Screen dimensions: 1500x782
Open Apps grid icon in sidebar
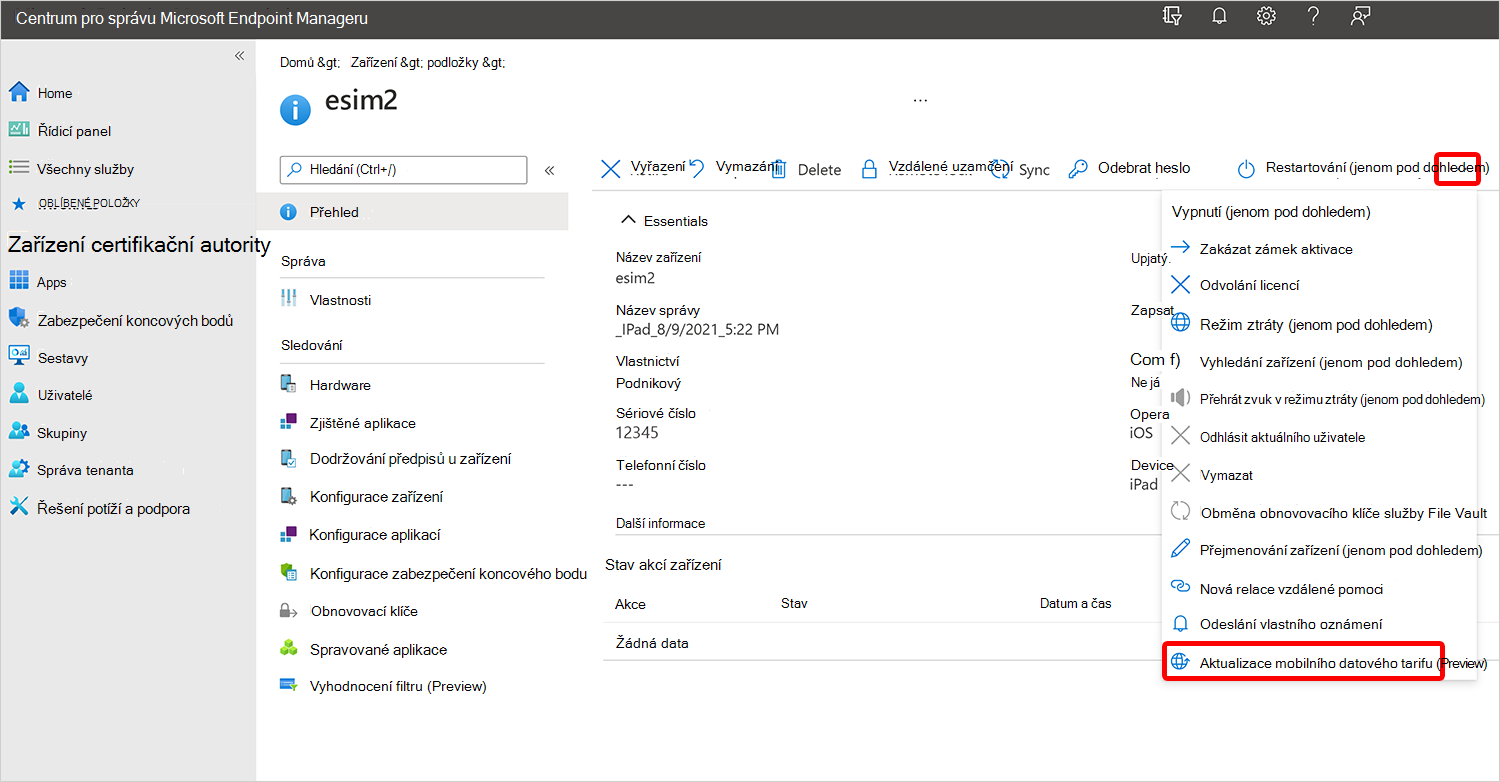tap(19, 281)
